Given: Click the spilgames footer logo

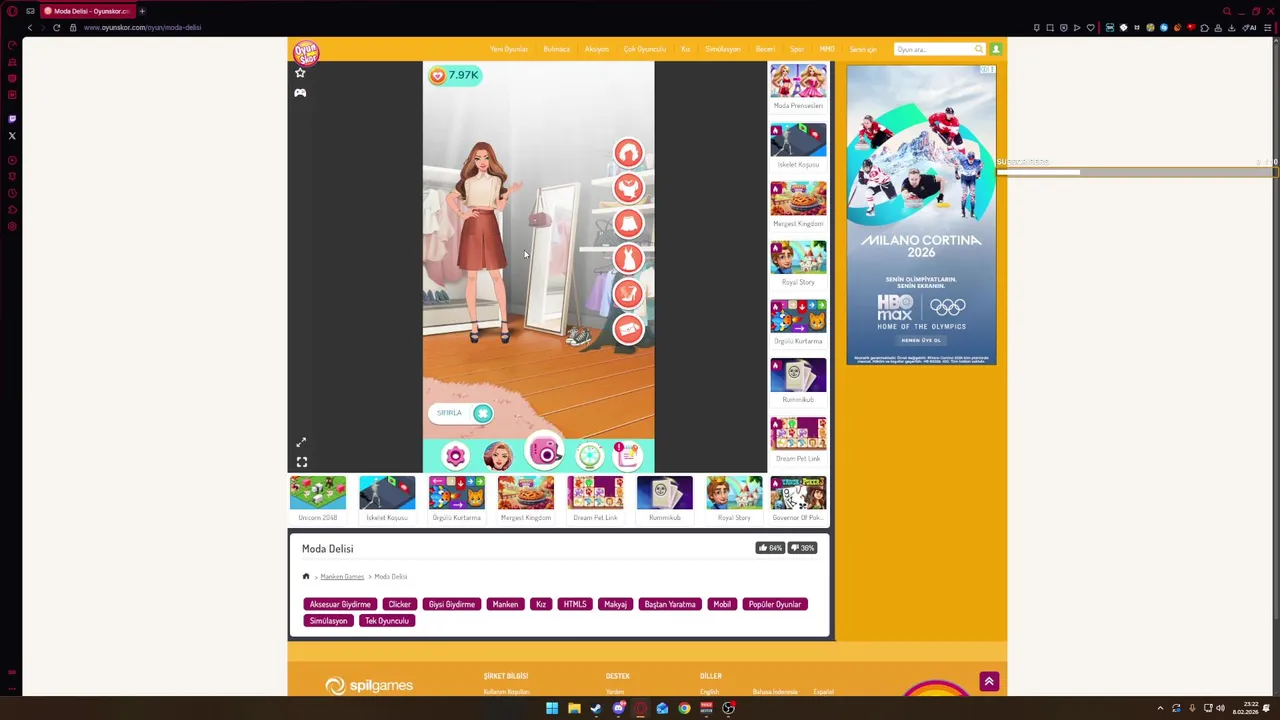Looking at the screenshot, I should click(369, 686).
